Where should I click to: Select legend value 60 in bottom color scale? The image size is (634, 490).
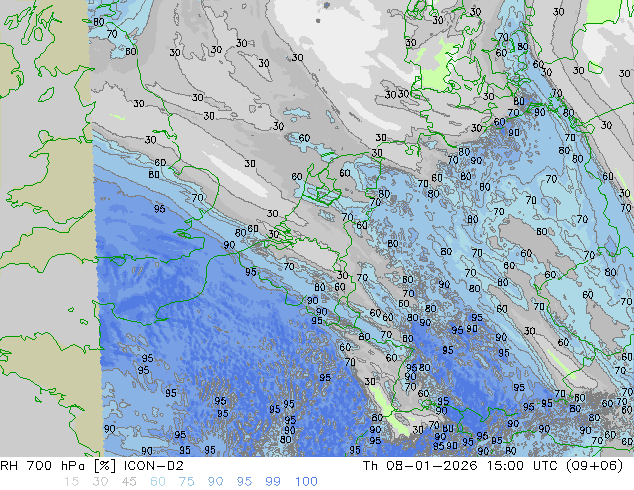click(158, 482)
